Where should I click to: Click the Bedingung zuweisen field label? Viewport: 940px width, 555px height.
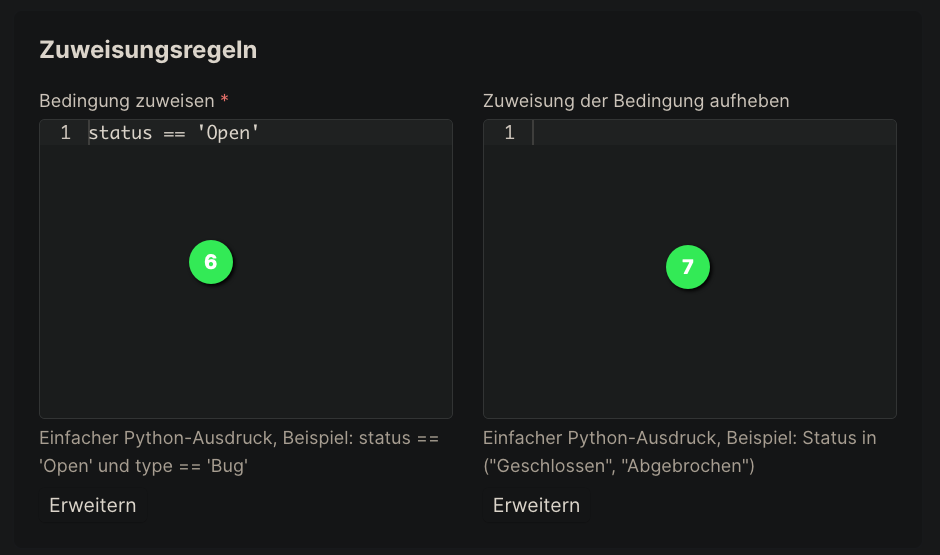pos(126,101)
